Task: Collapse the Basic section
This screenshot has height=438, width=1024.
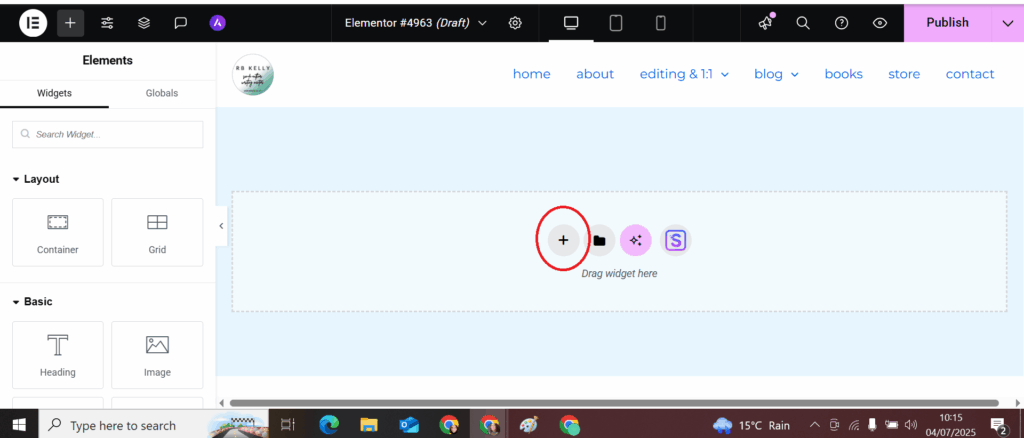Action: tap(33, 302)
